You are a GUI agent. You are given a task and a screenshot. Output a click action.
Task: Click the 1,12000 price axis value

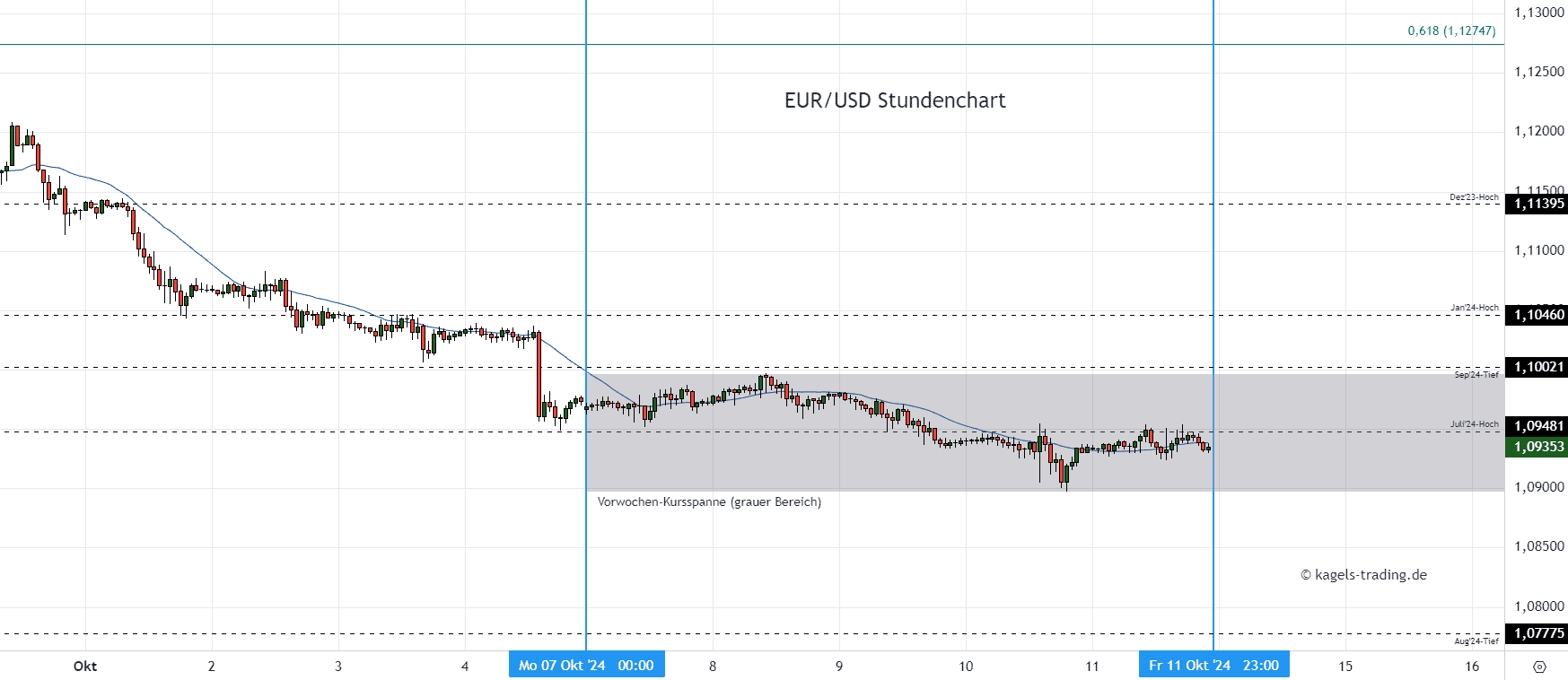(1539, 131)
